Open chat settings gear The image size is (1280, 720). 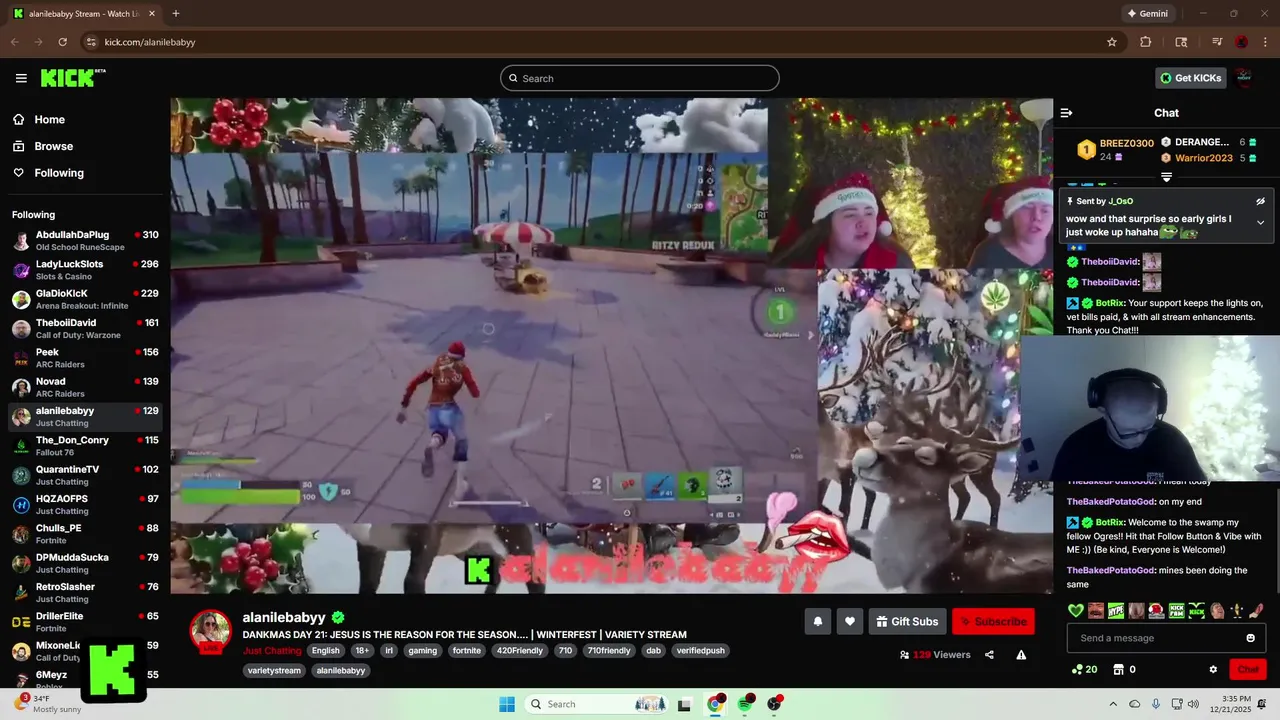(1213, 669)
